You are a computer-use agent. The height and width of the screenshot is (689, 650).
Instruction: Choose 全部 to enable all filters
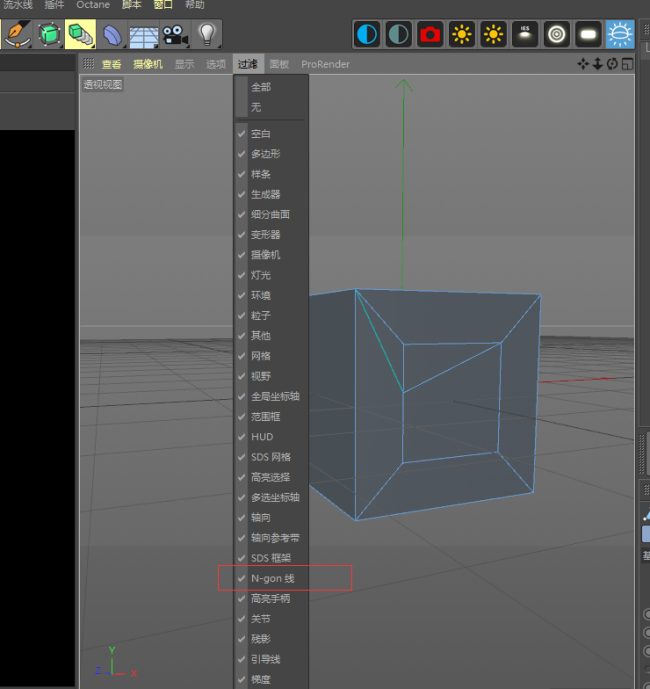click(261, 87)
